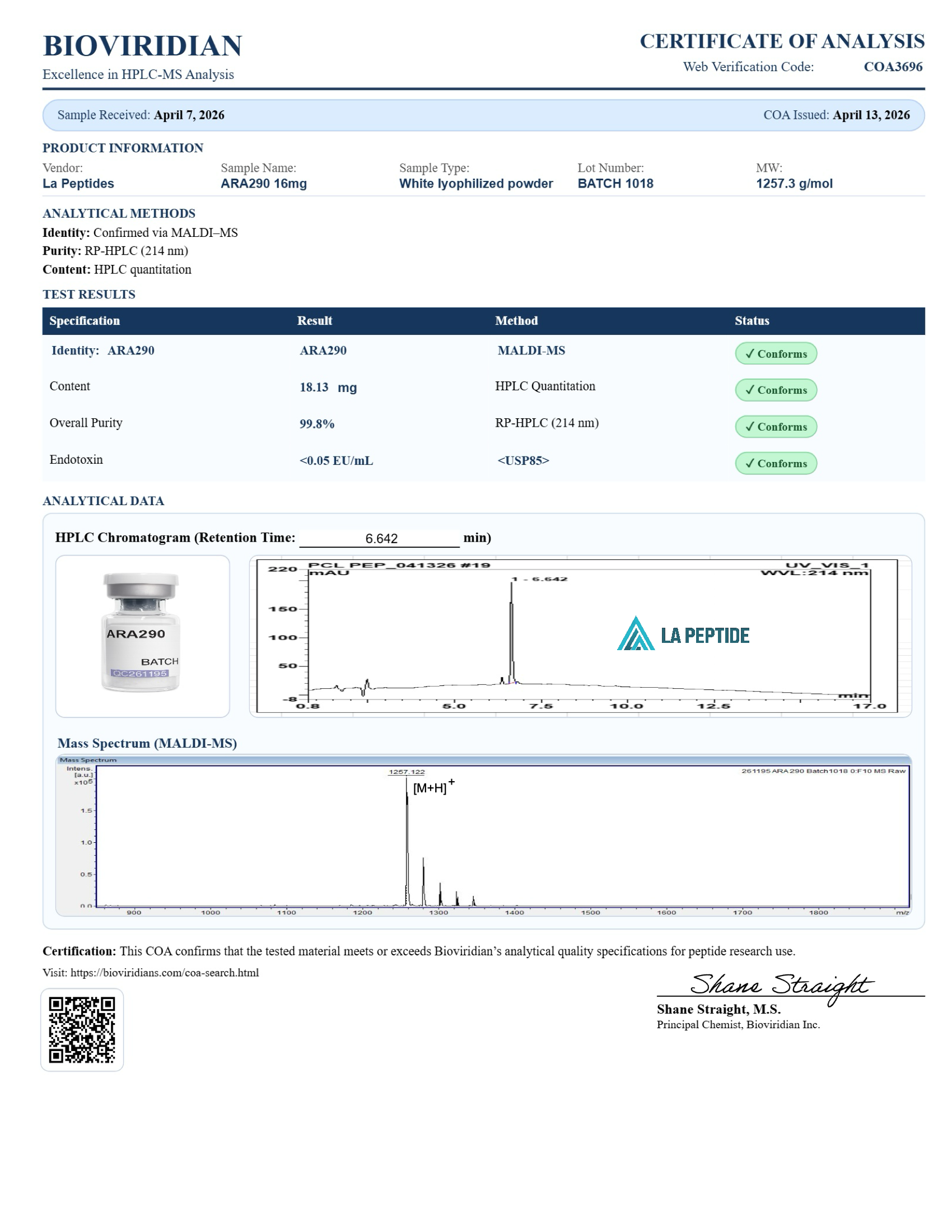Click the 1257.122 peak label in mass spectrum
Viewport: 952px width, 1232px height.
(406, 772)
